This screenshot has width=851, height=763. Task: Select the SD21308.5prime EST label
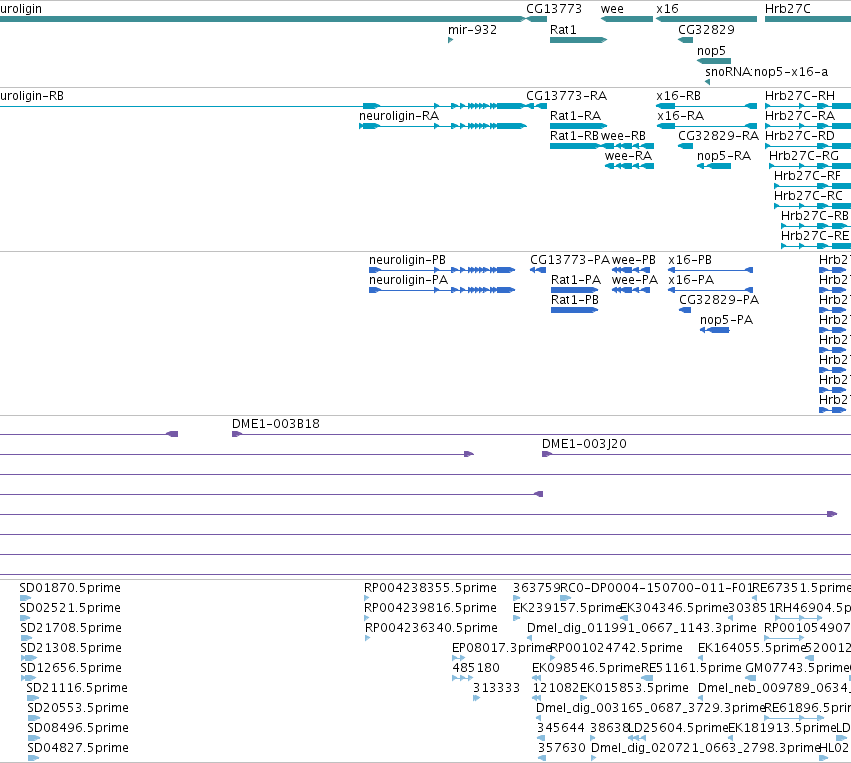pyautogui.click(x=71, y=648)
